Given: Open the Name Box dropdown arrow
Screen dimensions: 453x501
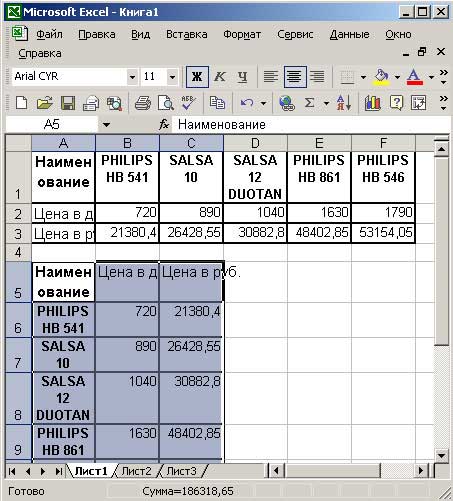Looking at the screenshot, I should coord(106,125).
